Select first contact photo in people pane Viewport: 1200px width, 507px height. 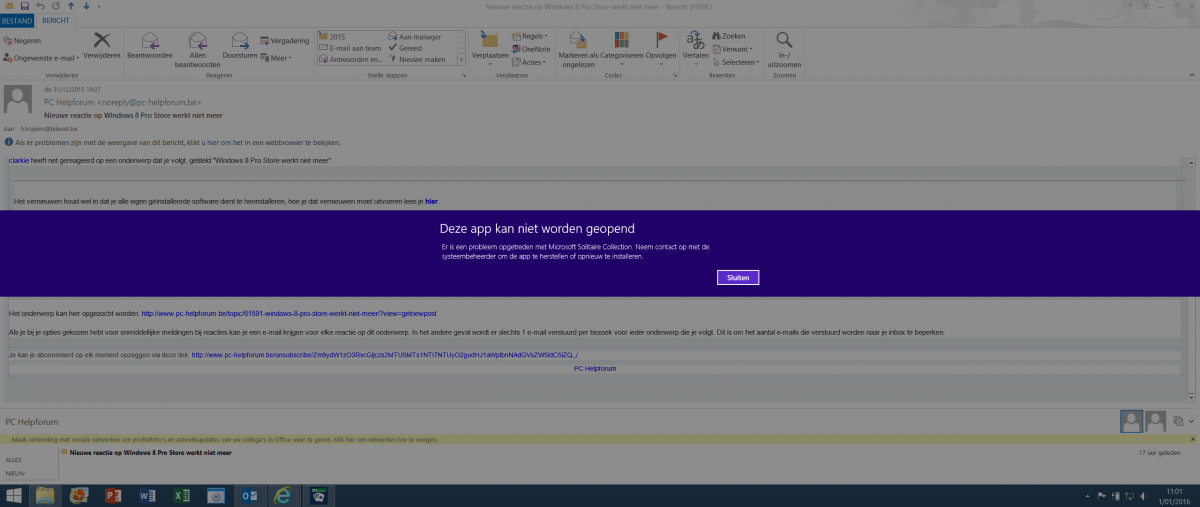(1131, 421)
